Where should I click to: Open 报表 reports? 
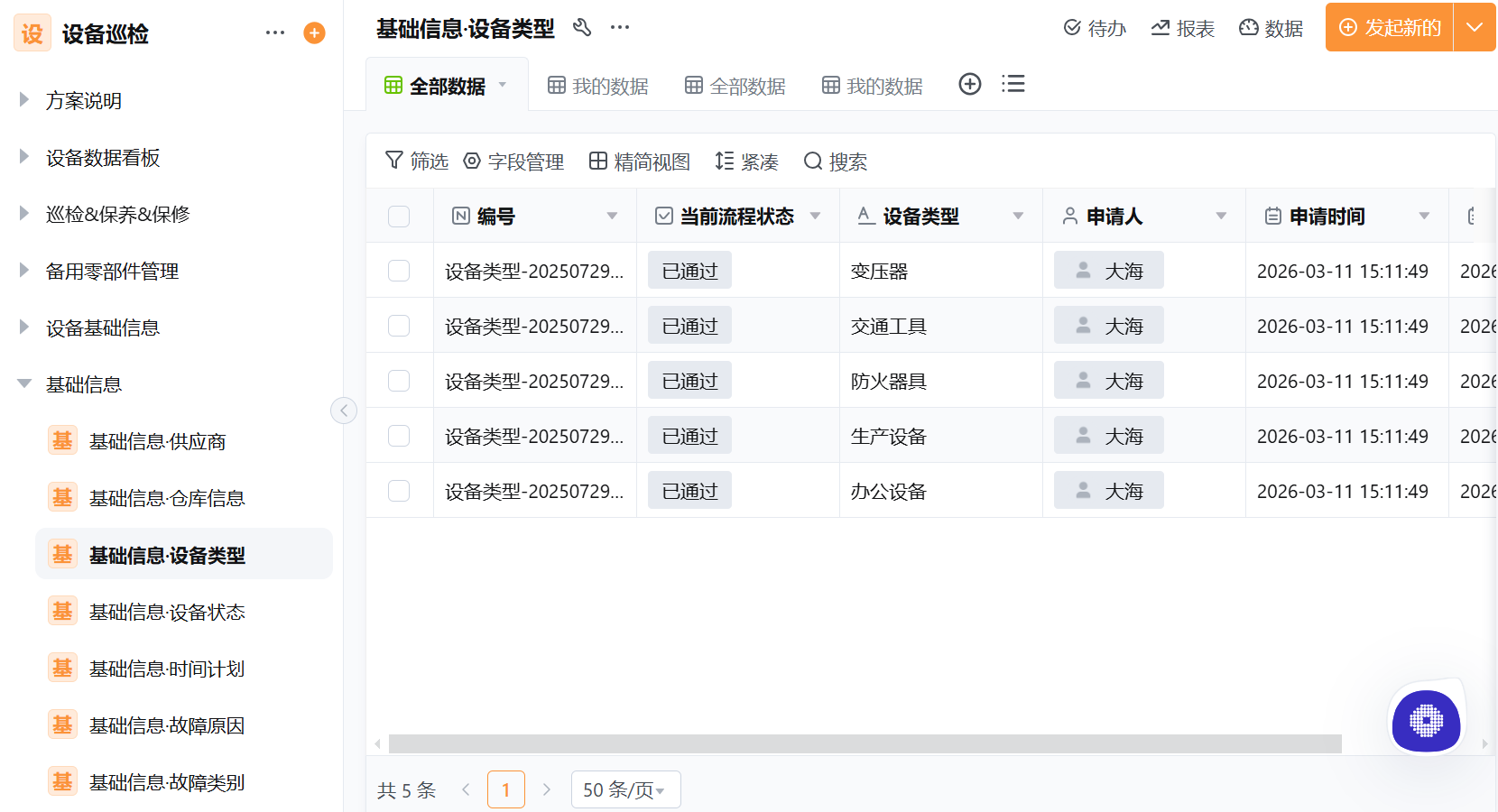[1182, 28]
